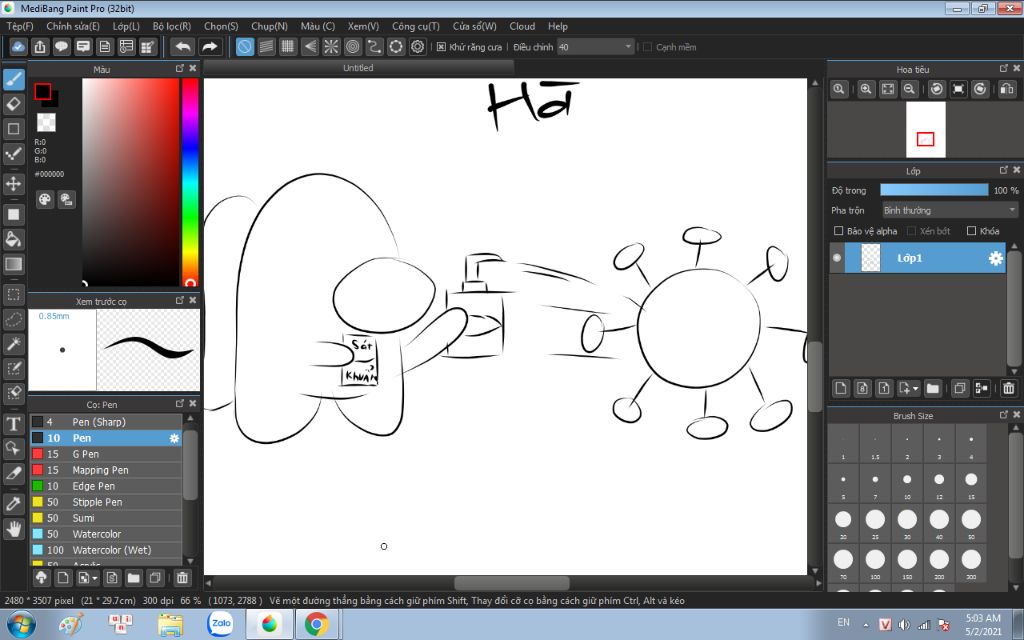Toggle visibility of Lớp1 layer
The image size is (1024, 640).
(x=837, y=258)
